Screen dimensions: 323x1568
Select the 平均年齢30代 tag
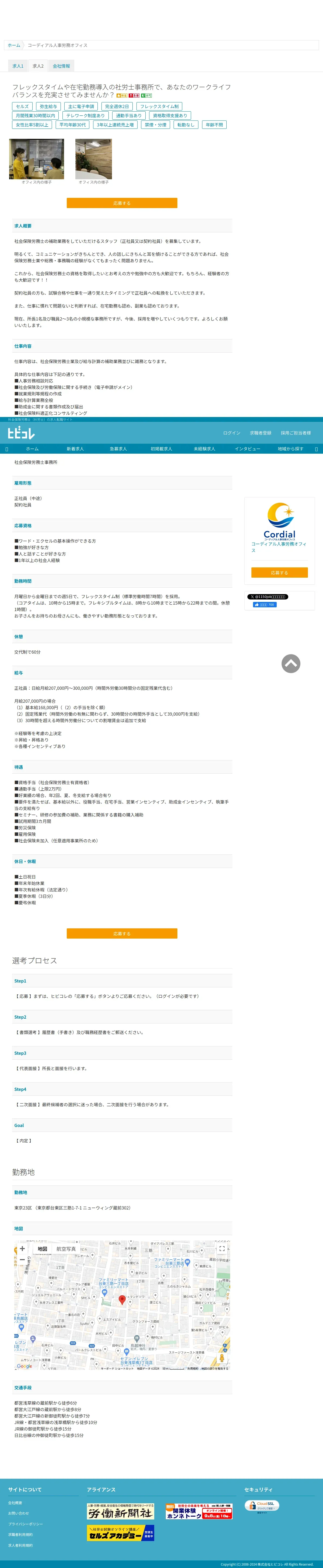[72, 125]
